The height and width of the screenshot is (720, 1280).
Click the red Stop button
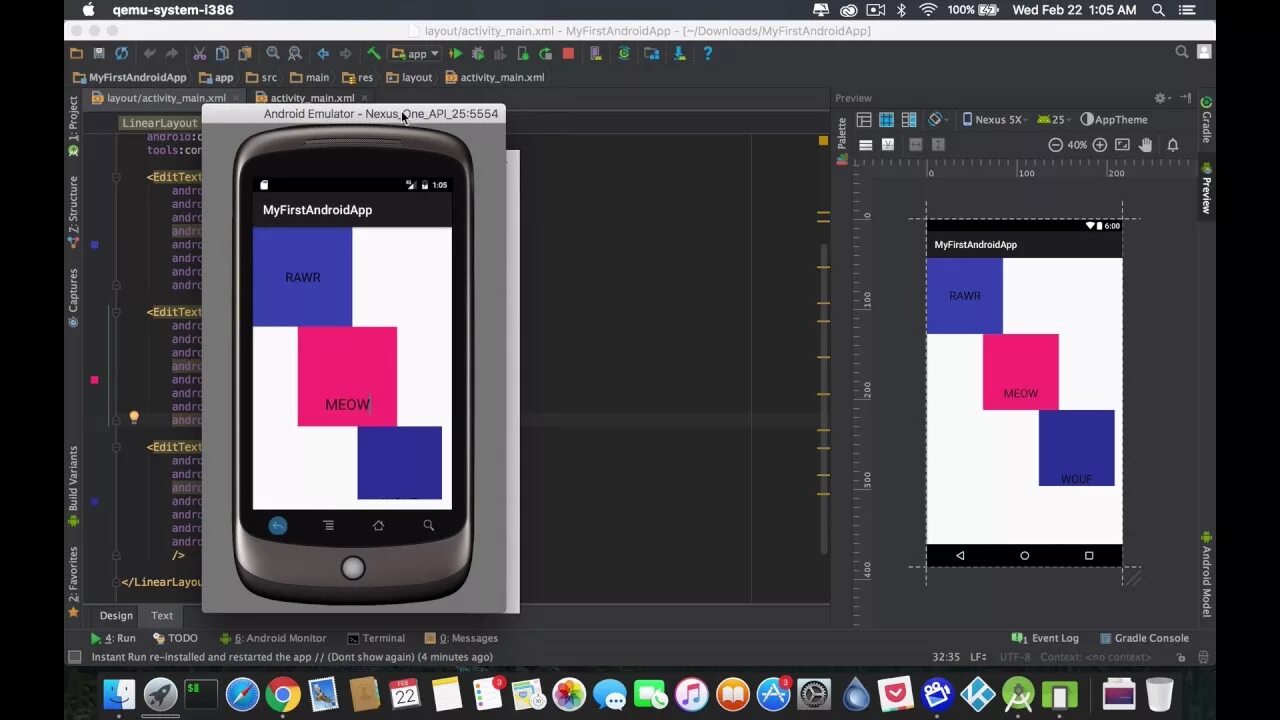point(568,54)
